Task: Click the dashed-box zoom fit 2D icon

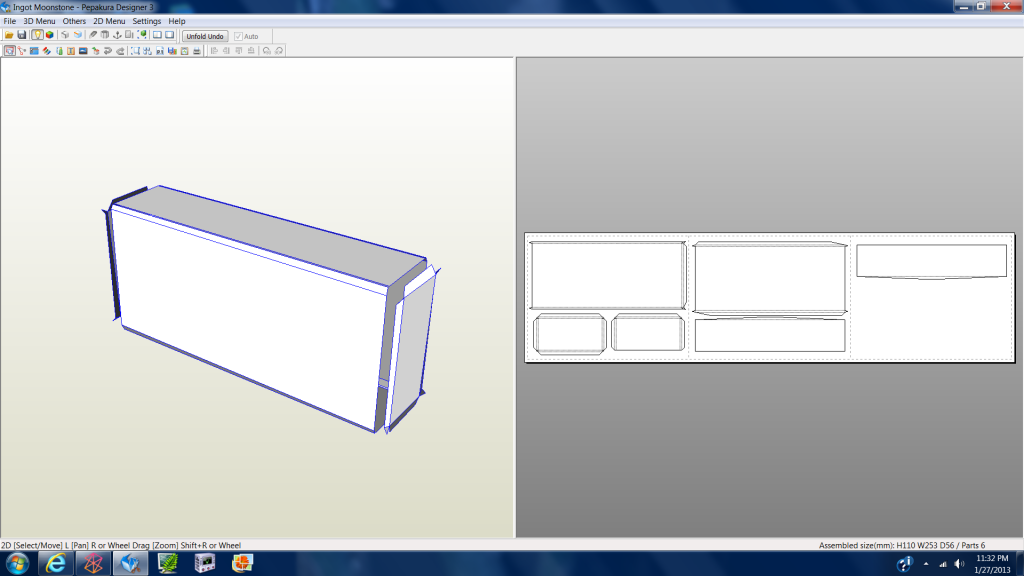Action: (135, 51)
